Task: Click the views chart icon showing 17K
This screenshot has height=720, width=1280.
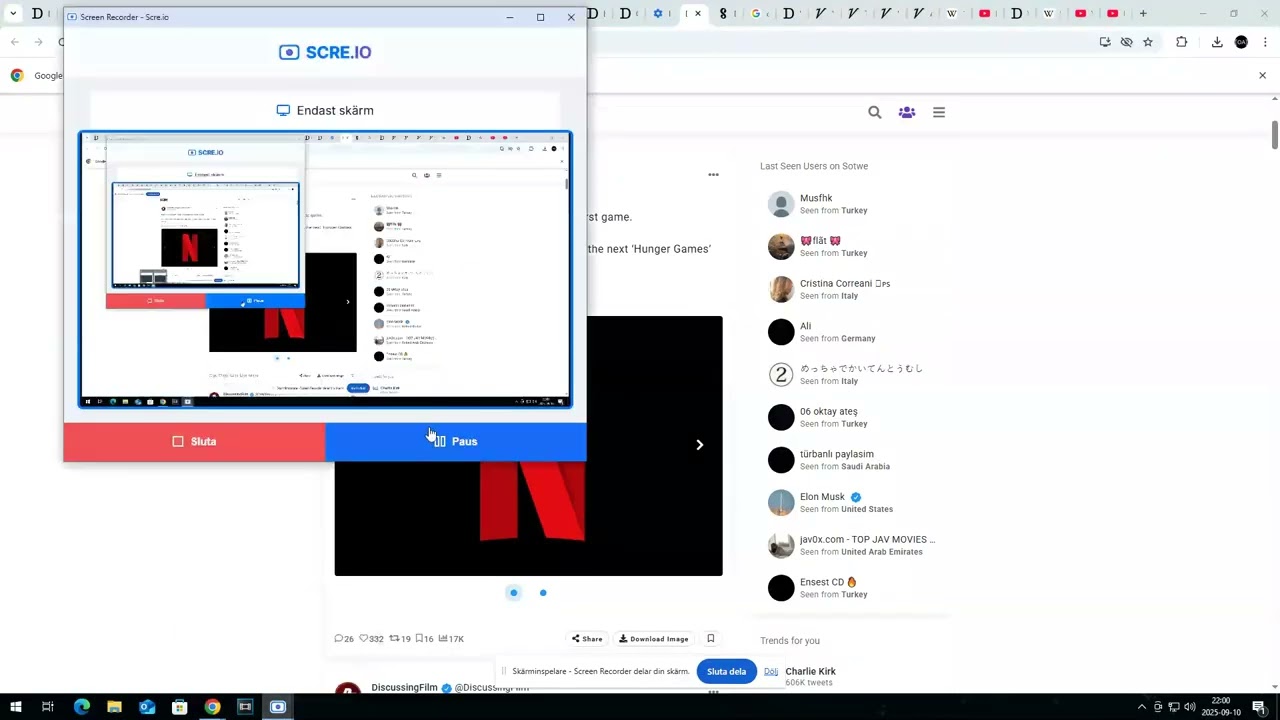Action: (442, 638)
